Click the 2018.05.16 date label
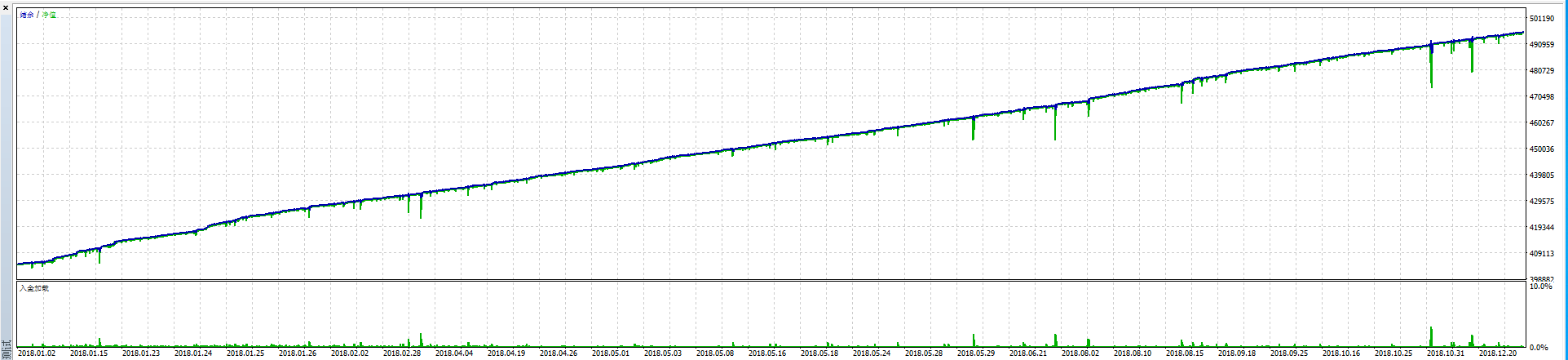The height and width of the screenshot is (360, 1568). point(767,353)
